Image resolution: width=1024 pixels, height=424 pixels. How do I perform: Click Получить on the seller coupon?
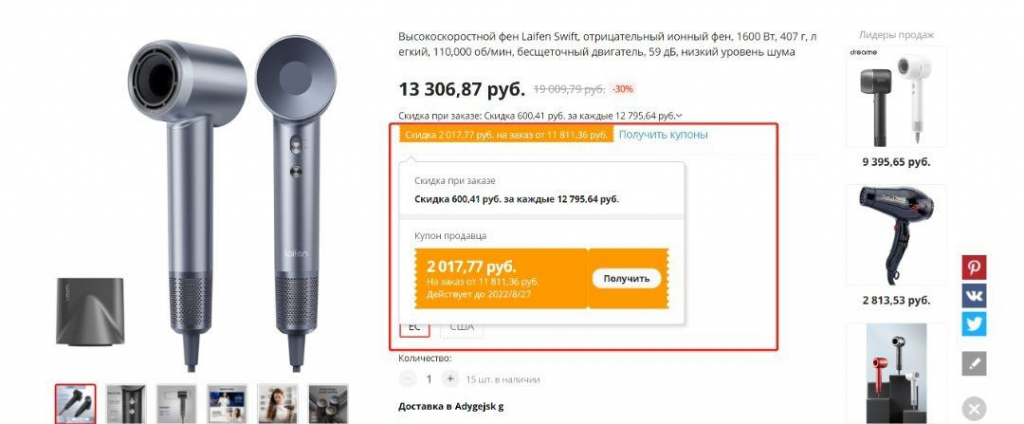click(626, 278)
